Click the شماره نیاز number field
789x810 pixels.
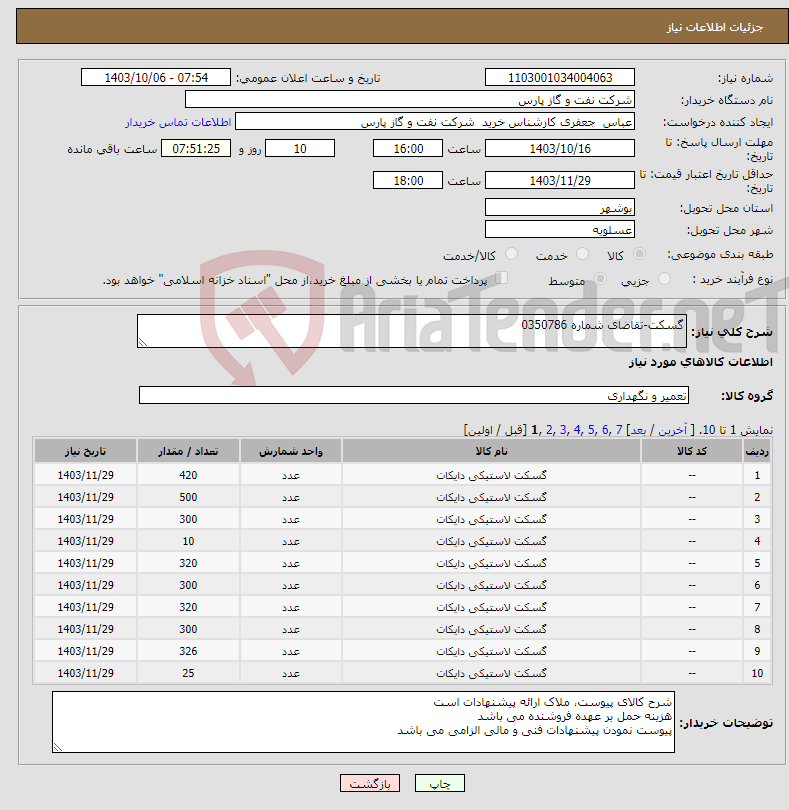coord(560,77)
